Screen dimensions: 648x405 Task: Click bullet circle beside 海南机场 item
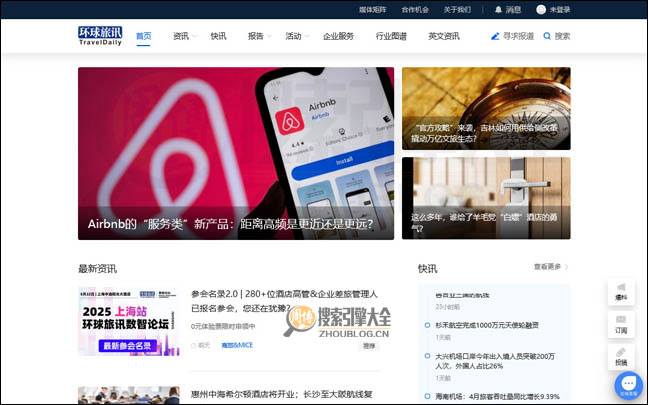[427, 396]
